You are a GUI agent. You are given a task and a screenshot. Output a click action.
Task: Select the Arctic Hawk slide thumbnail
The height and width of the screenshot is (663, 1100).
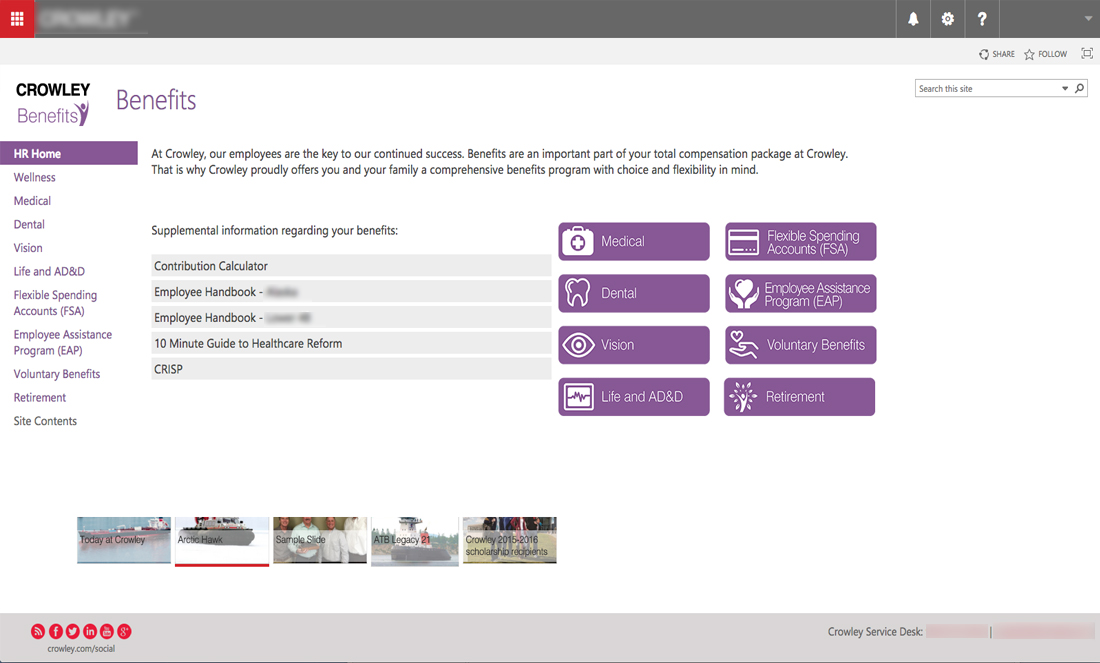coord(222,540)
